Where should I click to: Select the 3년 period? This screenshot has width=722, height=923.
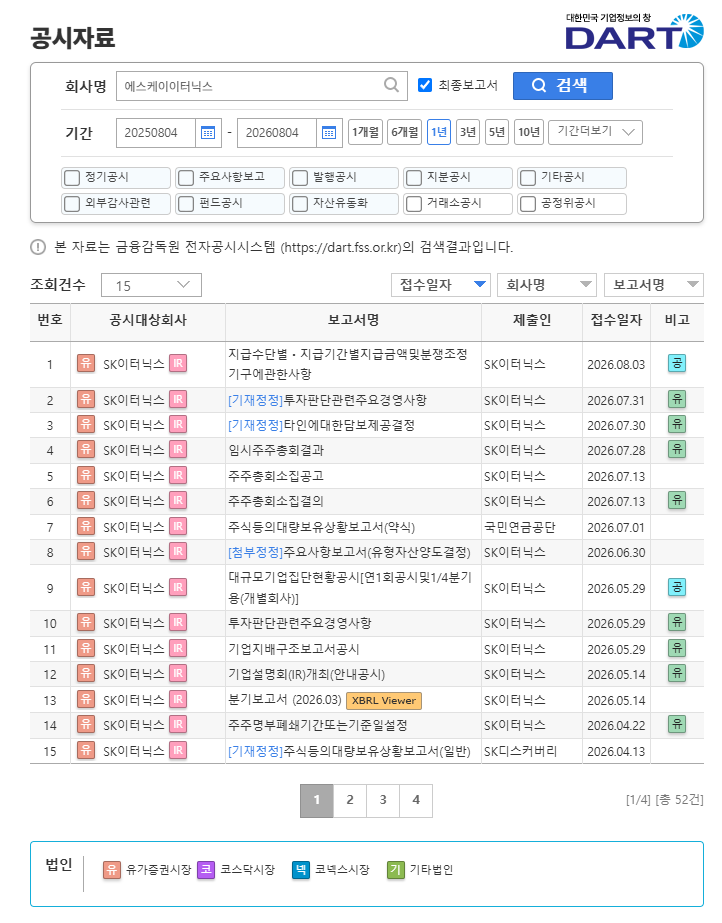tap(468, 132)
